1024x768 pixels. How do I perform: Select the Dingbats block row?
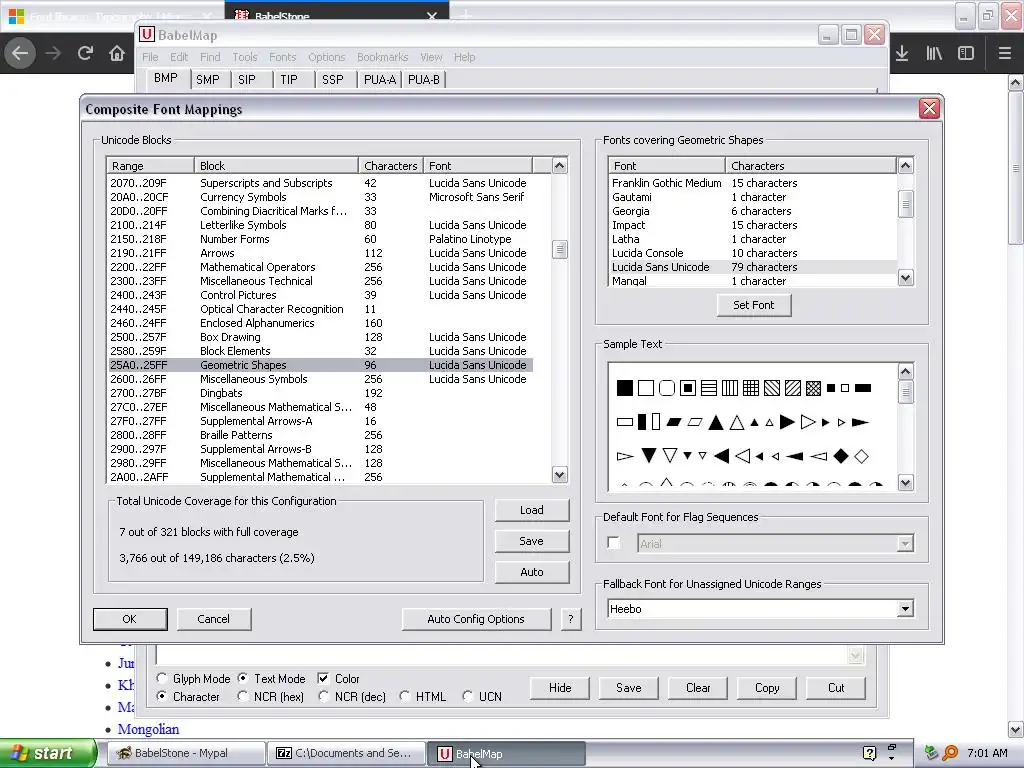pyautogui.click(x=320, y=393)
